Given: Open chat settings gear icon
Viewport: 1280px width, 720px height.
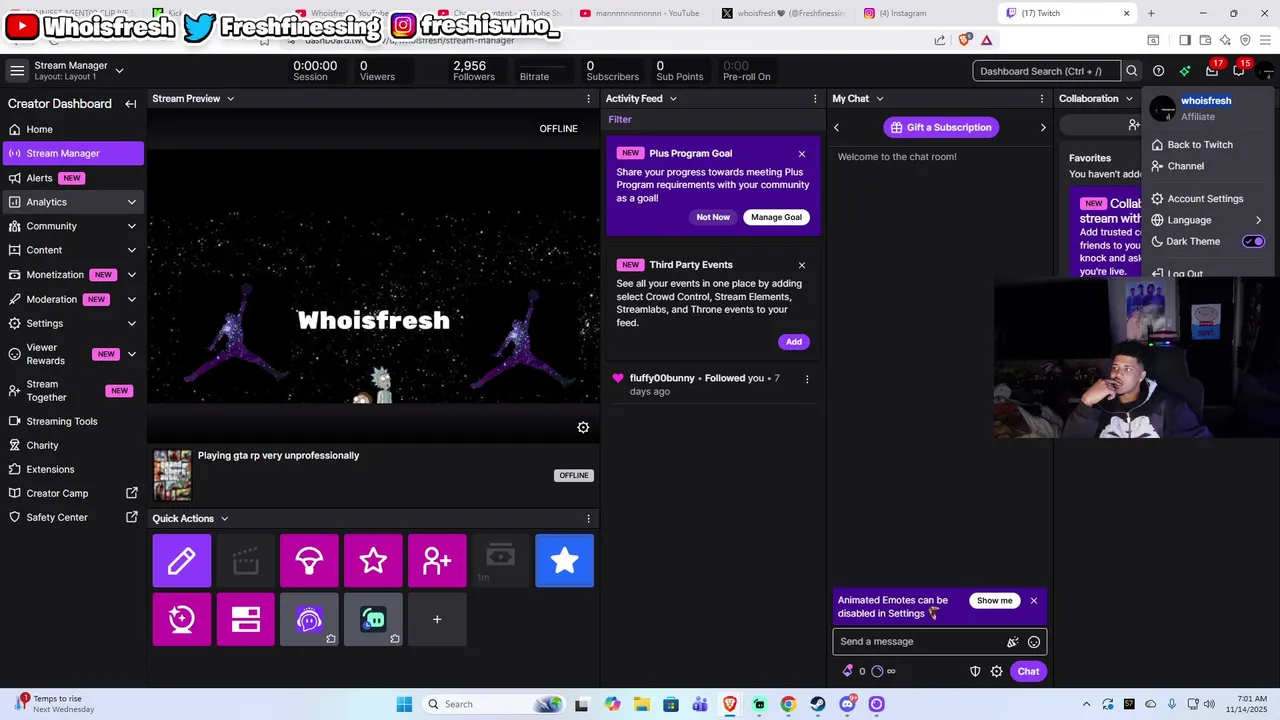Looking at the screenshot, I should pyautogui.click(x=996, y=671).
